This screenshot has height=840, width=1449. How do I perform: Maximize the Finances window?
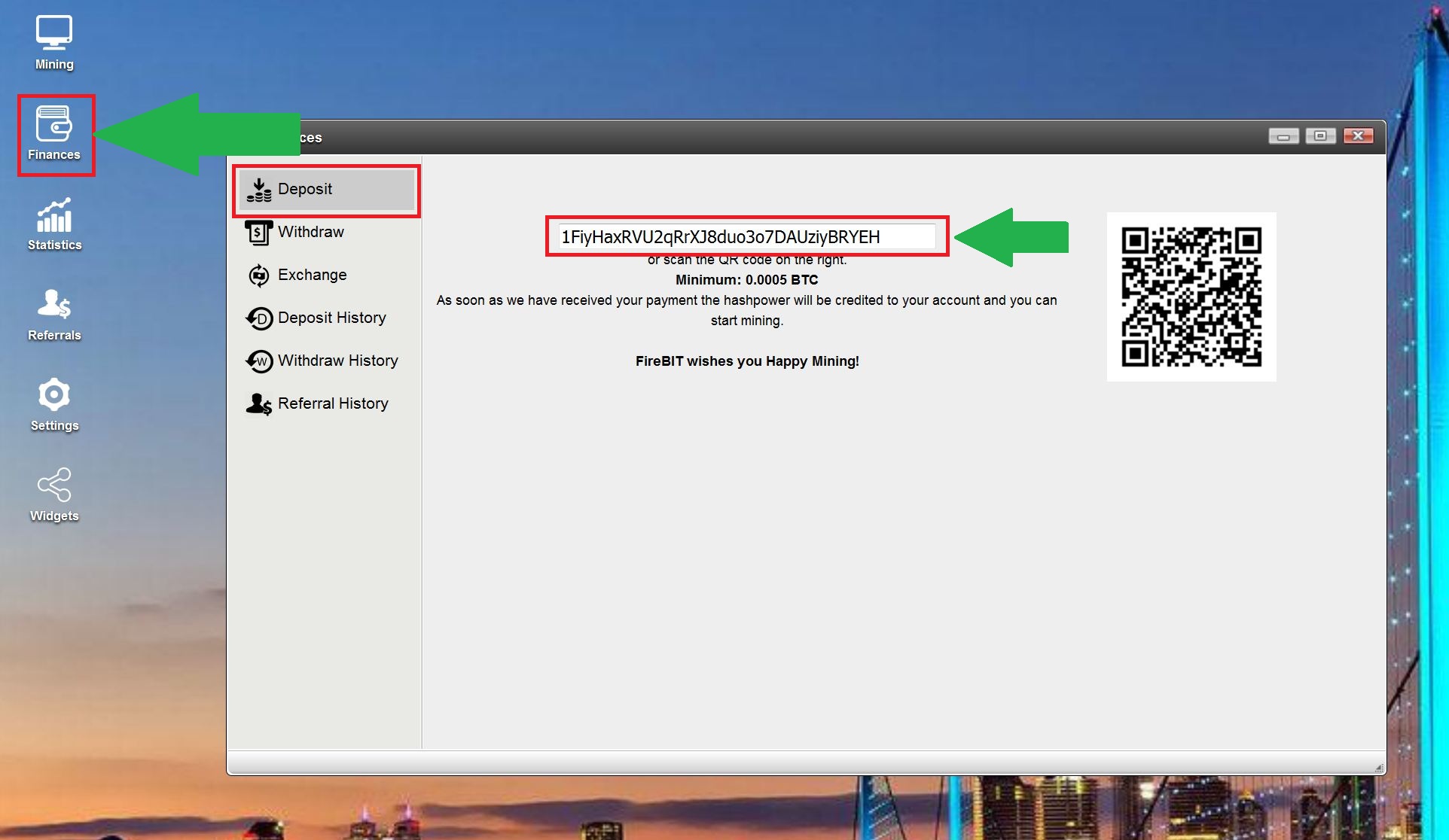(x=1320, y=136)
